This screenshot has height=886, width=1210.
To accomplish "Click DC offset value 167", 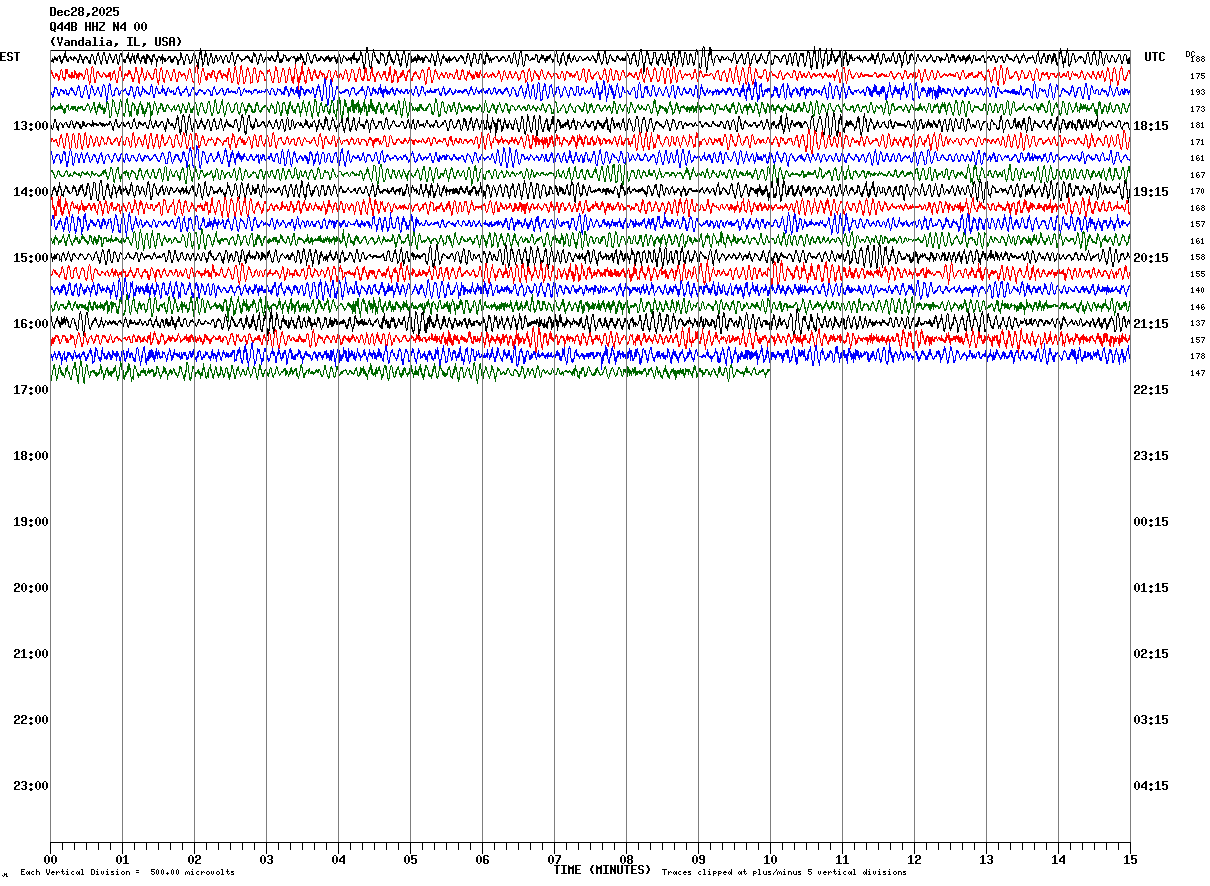I will tap(1197, 175).
